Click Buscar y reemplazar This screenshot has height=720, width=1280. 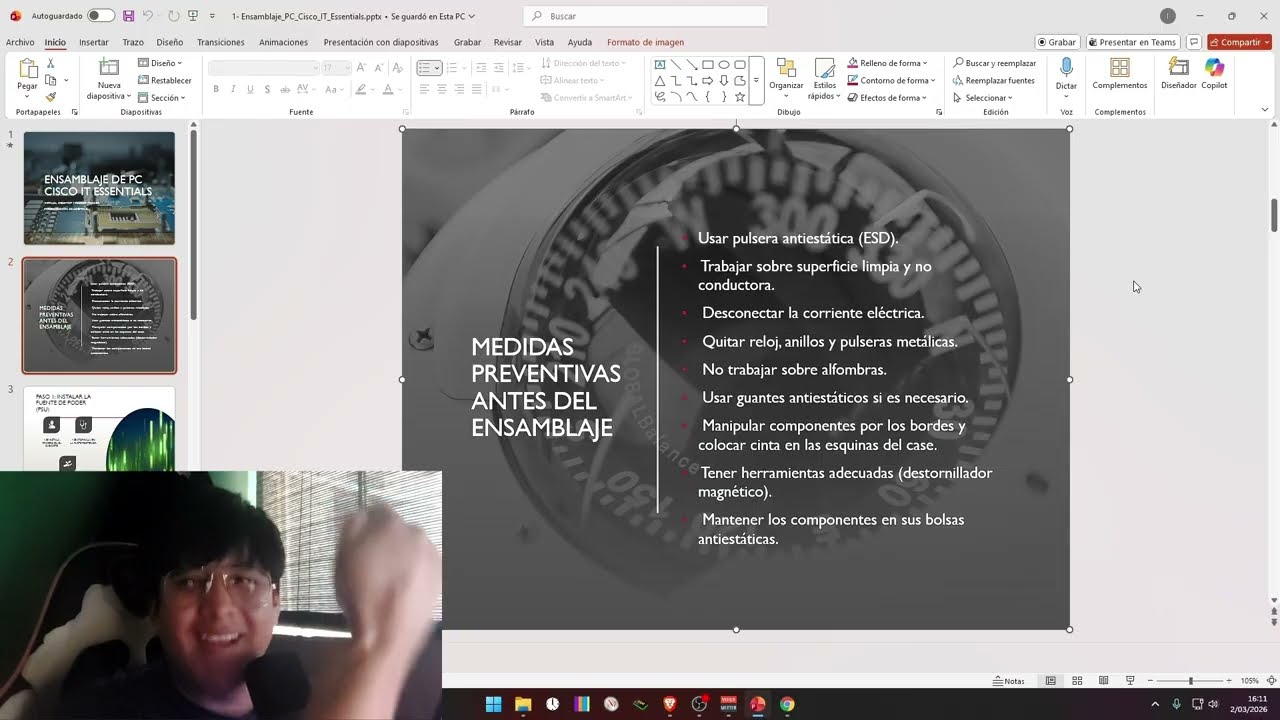click(994, 63)
